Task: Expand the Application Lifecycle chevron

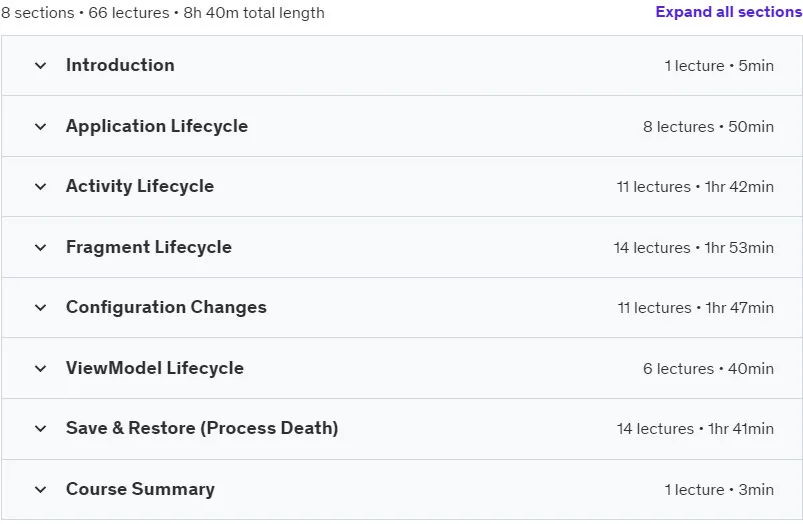Action: [40, 127]
